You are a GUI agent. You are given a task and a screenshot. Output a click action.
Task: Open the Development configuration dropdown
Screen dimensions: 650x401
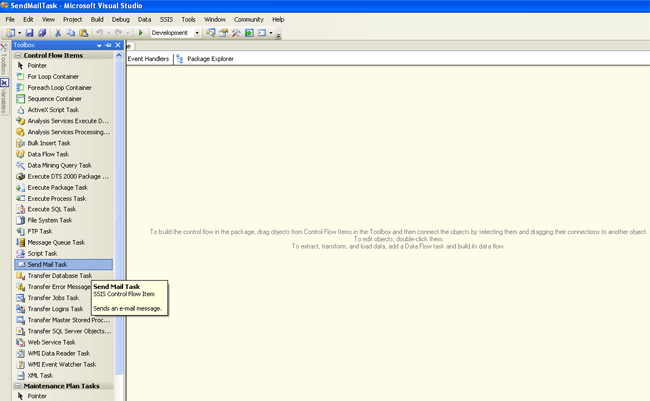coord(197,33)
